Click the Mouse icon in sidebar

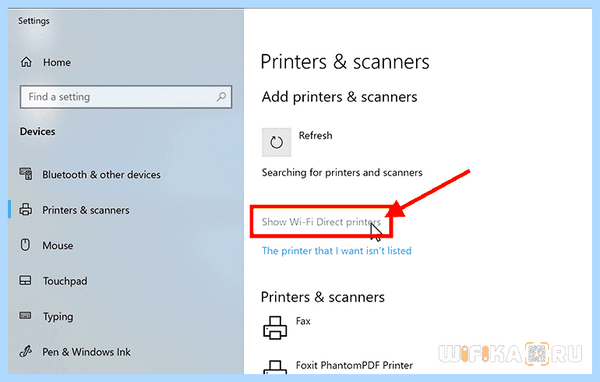pos(25,245)
